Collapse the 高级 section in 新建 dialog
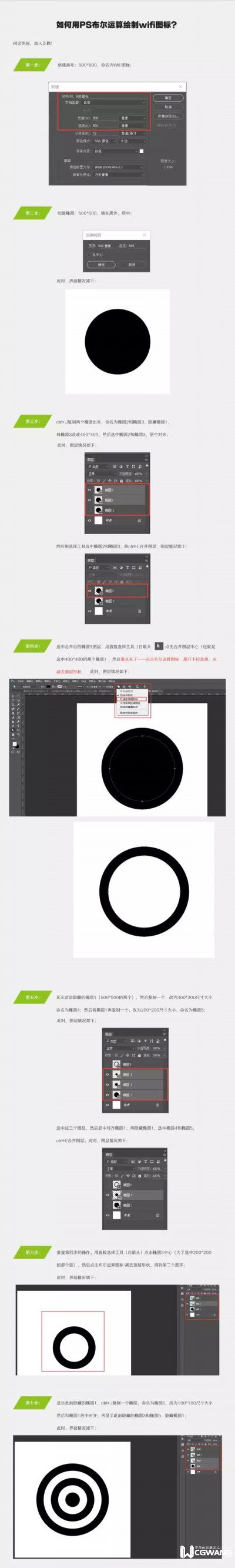Viewport: 235px width, 1568px height. [67, 160]
